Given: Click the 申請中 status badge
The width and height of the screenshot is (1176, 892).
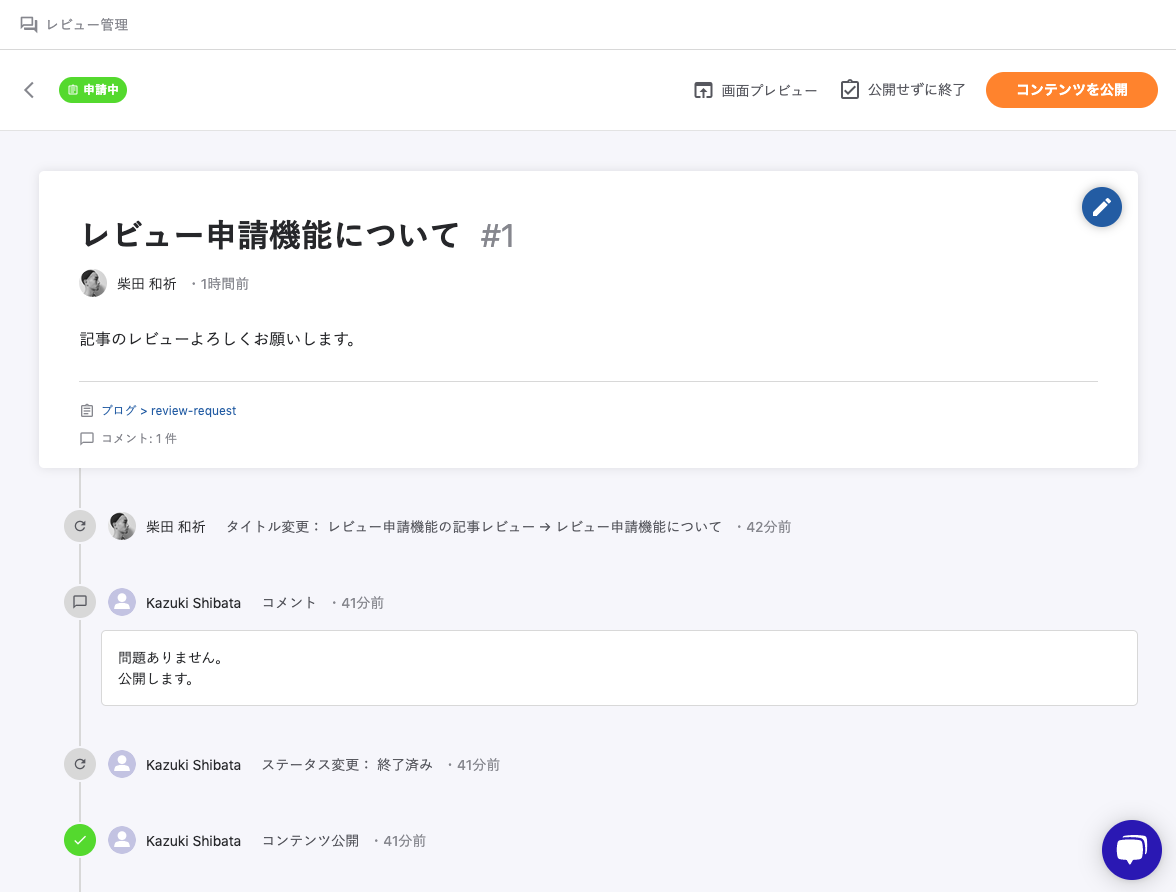Looking at the screenshot, I should 93,90.
